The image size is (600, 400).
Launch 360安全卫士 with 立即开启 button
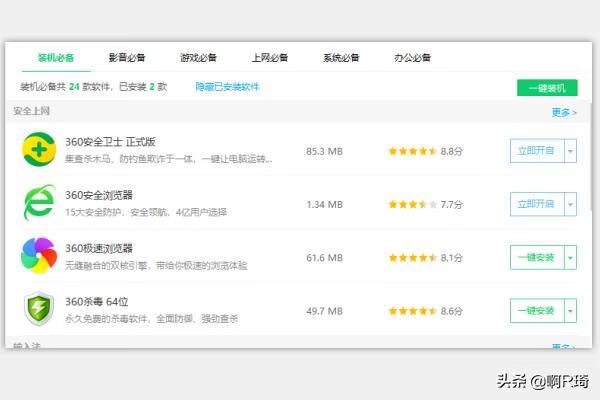[x=537, y=151]
